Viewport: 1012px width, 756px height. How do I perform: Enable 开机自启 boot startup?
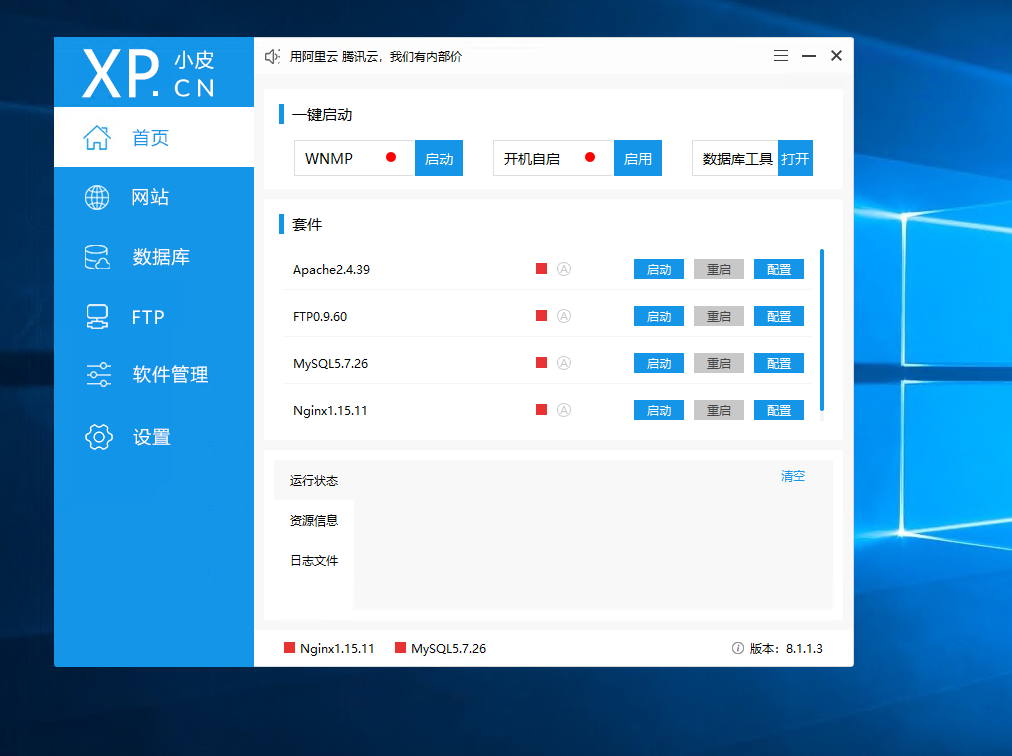[x=637, y=157]
